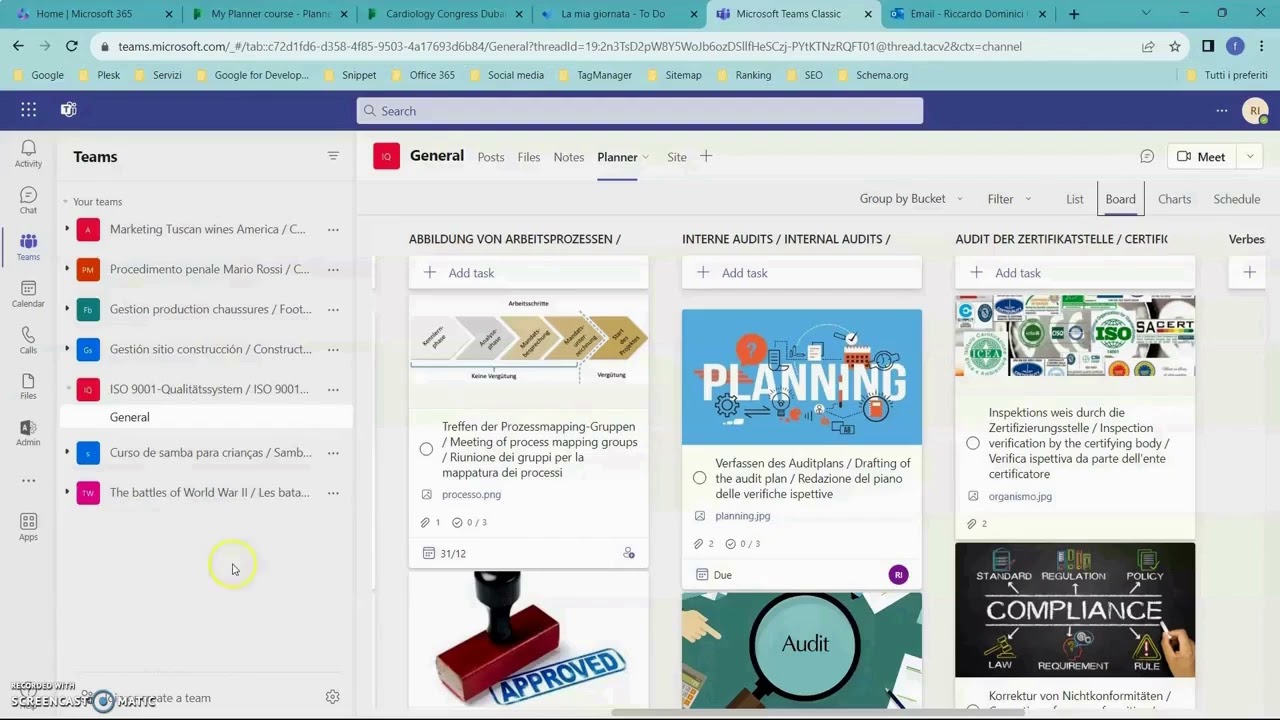The image size is (1280, 720).
Task: Switch to Cardiology Congress Dubai browser tab
Action: tap(443, 14)
